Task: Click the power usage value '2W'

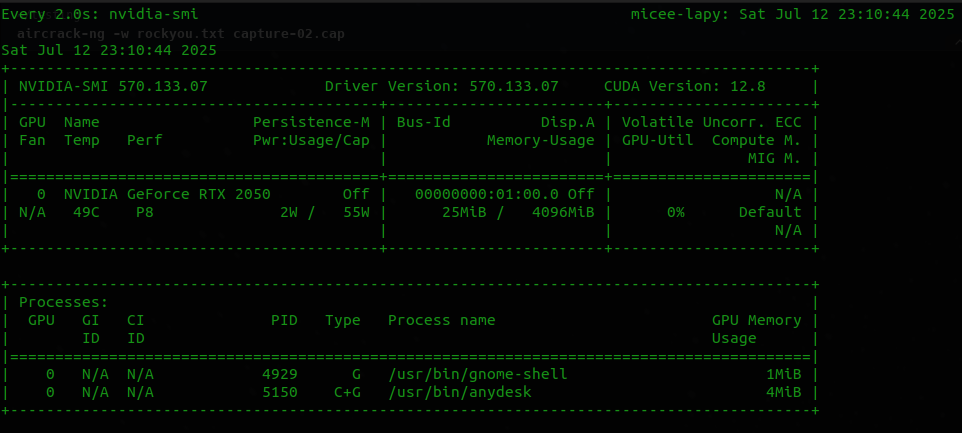Action: [x=289, y=213]
